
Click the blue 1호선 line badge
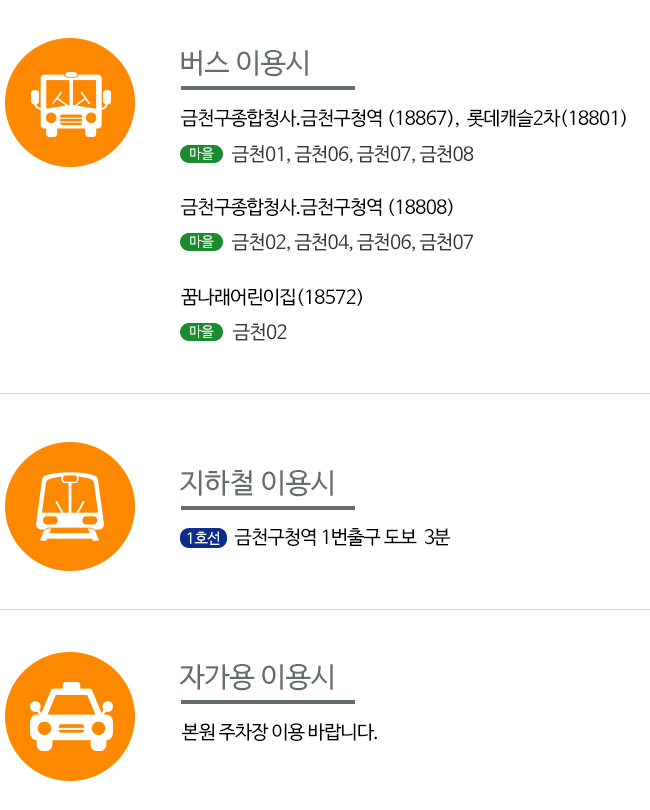point(204,538)
